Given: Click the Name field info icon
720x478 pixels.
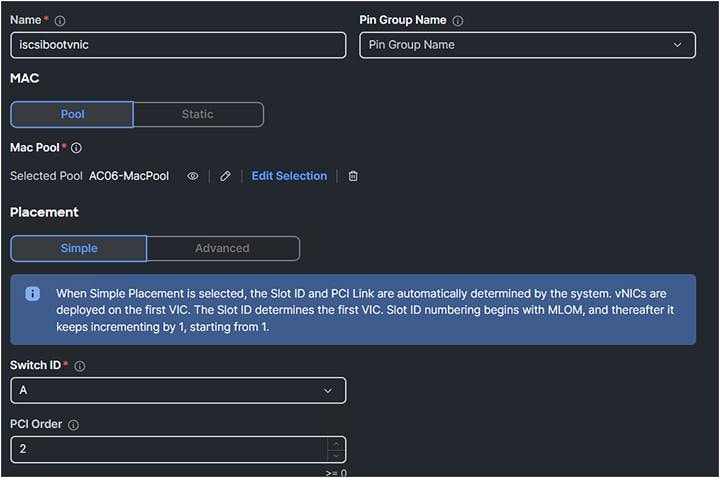Looking at the screenshot, I should tap(60, 21).
